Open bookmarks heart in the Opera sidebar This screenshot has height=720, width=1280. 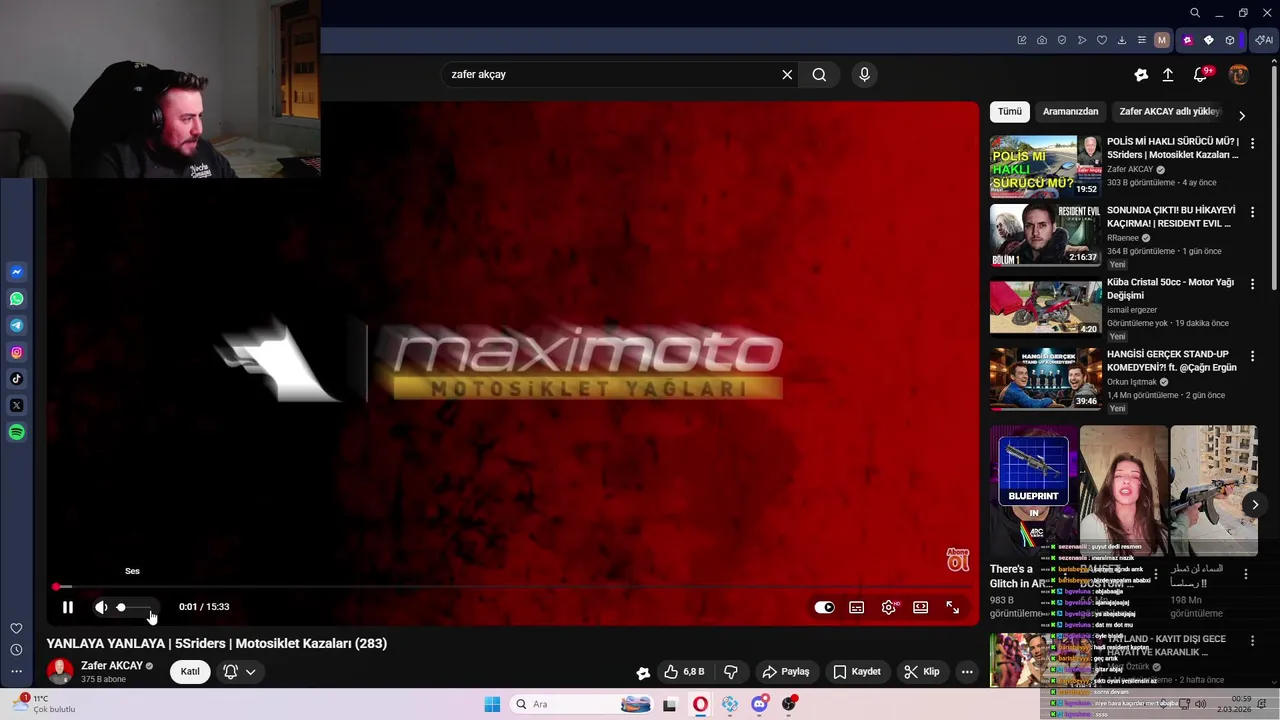tap(16, 628)
